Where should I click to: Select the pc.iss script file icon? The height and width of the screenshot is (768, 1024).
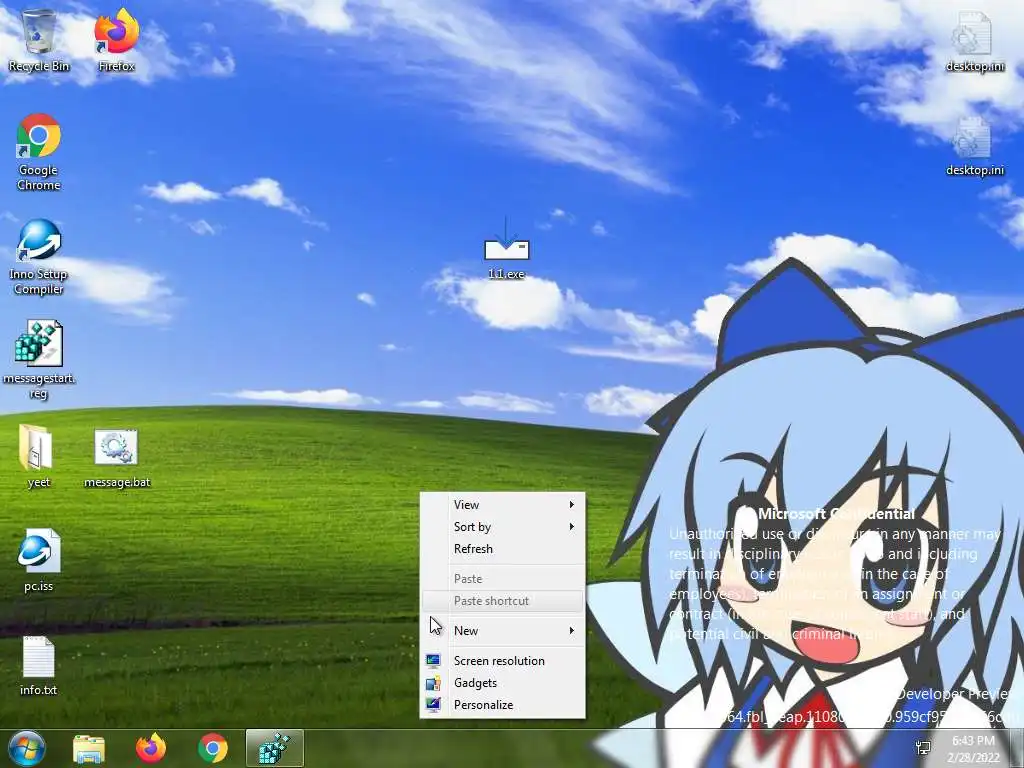(39, 560)
